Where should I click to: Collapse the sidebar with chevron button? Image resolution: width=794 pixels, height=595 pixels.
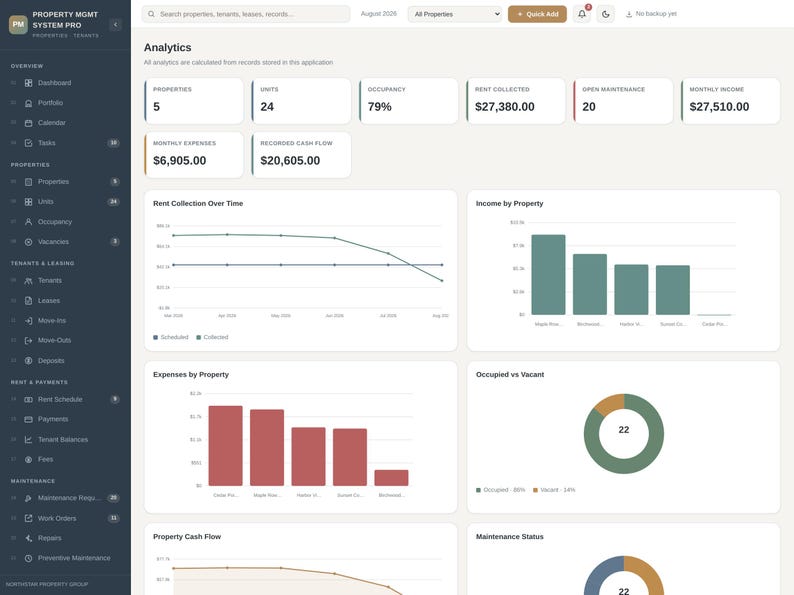click(115, 24)
